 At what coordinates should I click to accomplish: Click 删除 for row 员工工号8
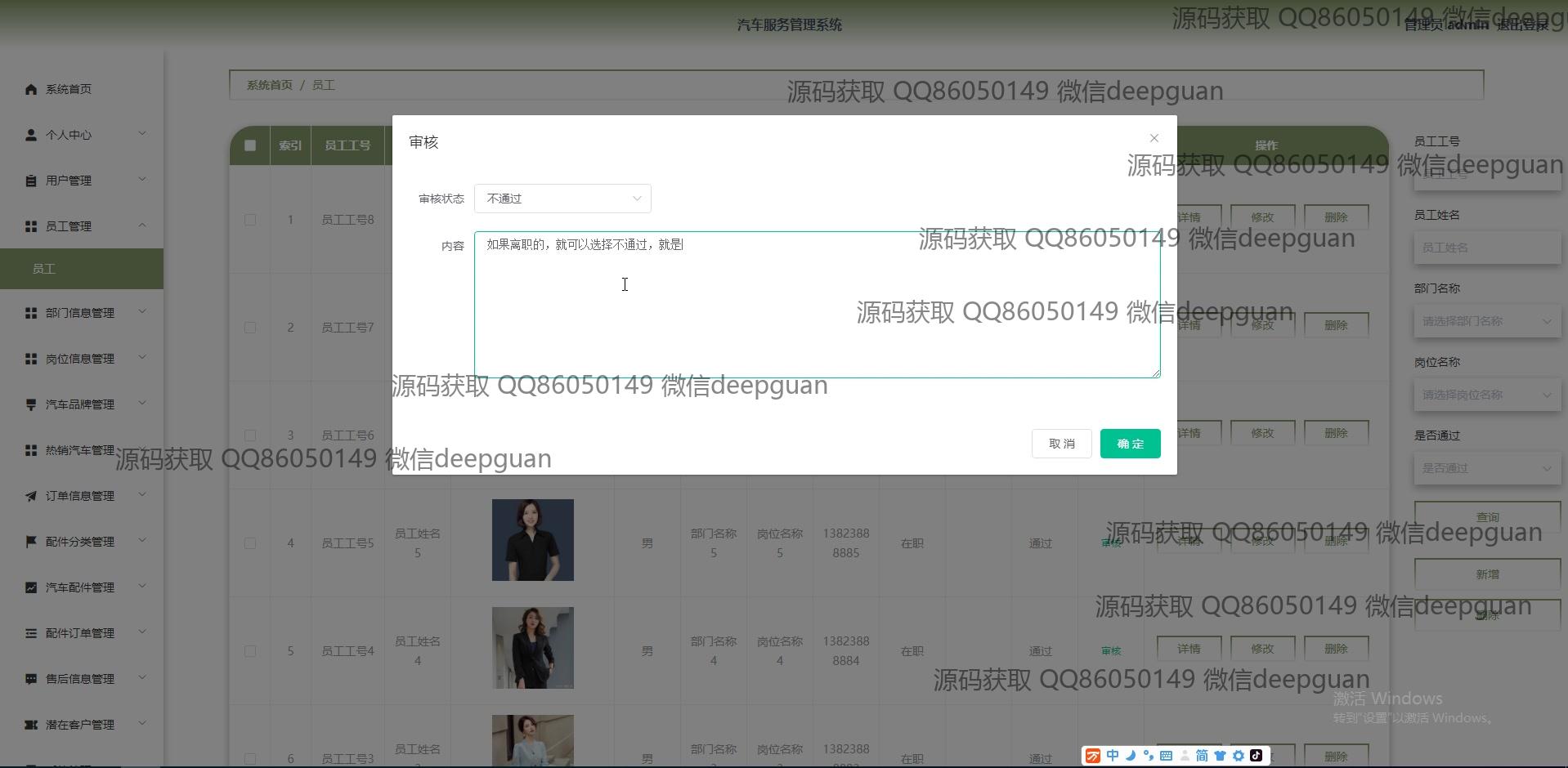pyautogui.click(x=1336, y=217)
